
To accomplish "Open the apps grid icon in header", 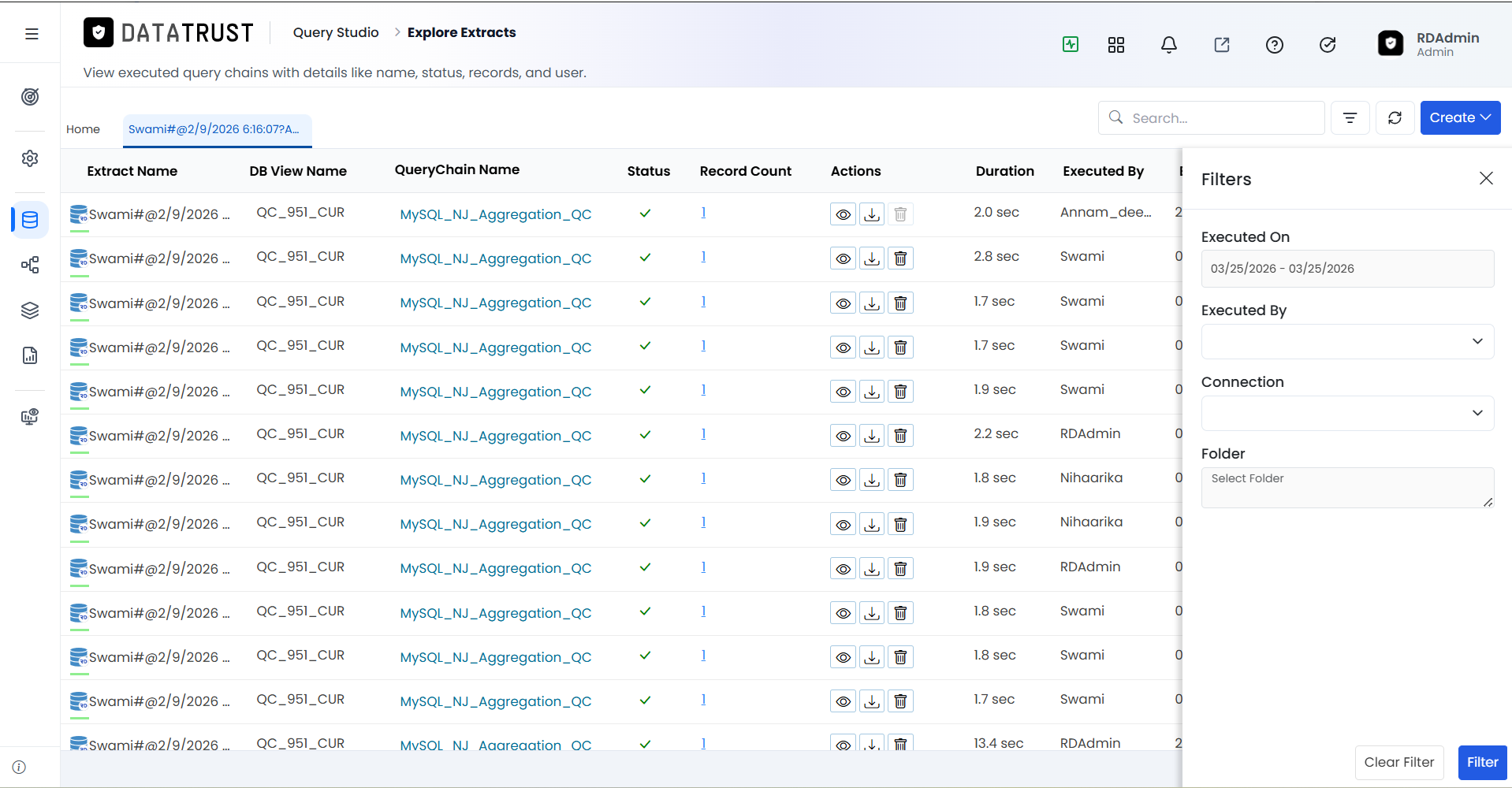I will pos(1116,45).
